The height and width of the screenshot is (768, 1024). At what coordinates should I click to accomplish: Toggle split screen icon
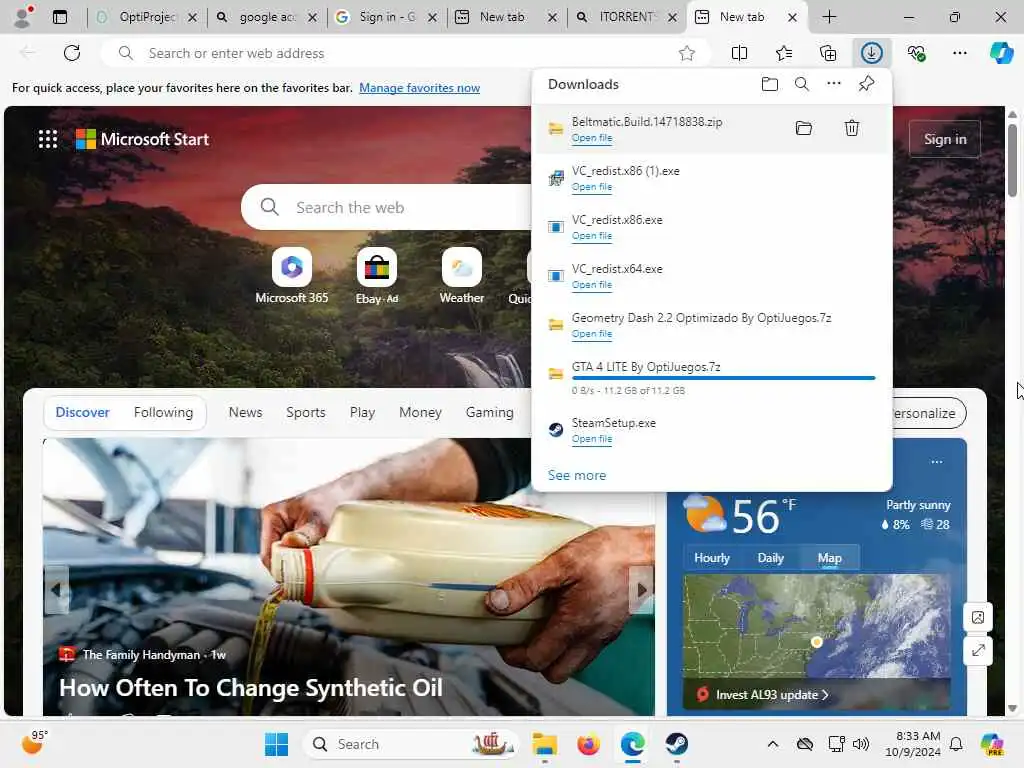[x=739, y=53]
